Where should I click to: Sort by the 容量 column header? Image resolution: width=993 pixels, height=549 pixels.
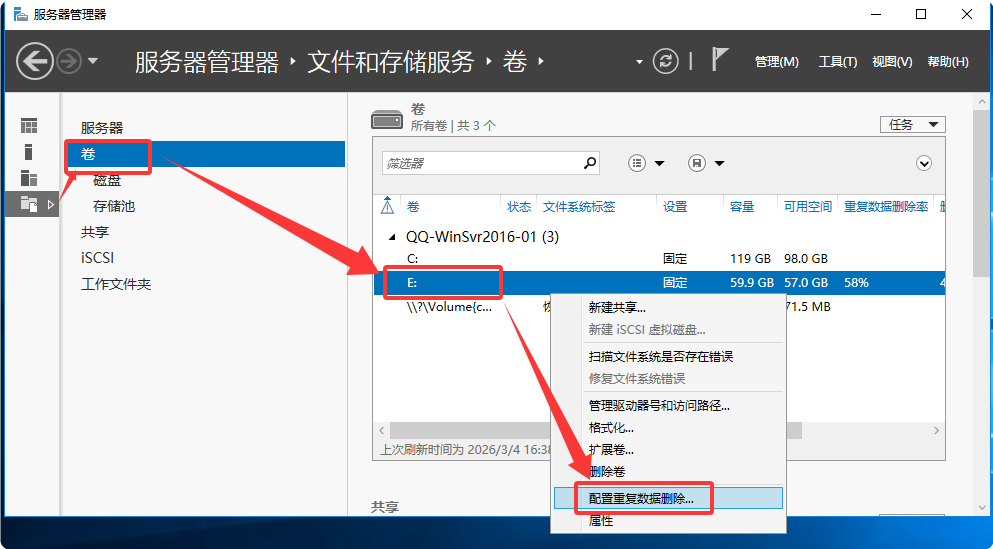[742, 206]
